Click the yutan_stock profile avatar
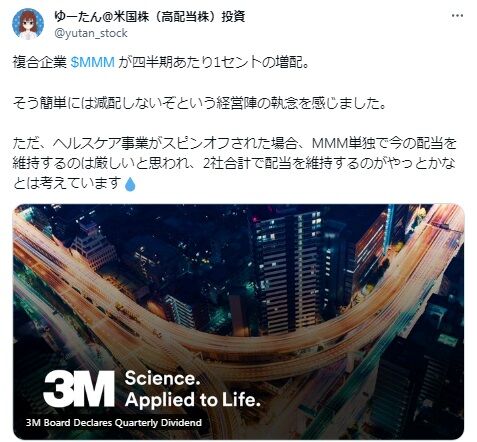Image resolution: width=477 pixels, height=442 pixels. tap(28, 24)
